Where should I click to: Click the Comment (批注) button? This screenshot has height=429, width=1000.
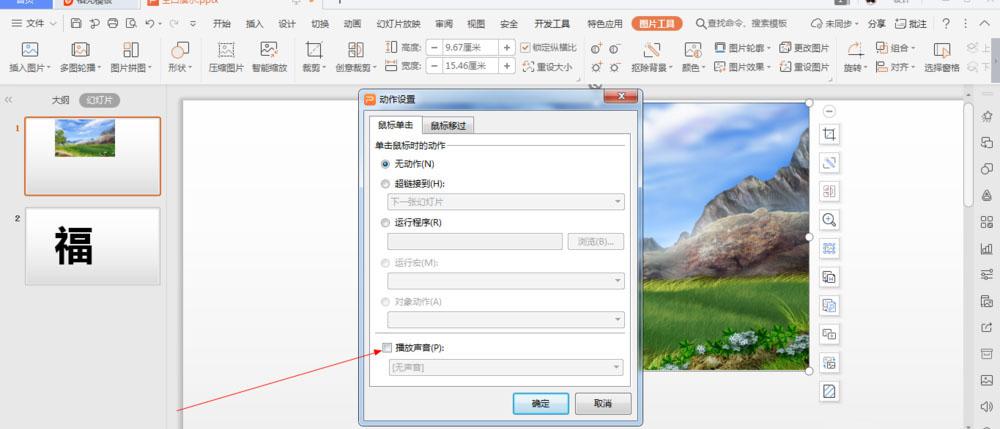click(911, 24)
